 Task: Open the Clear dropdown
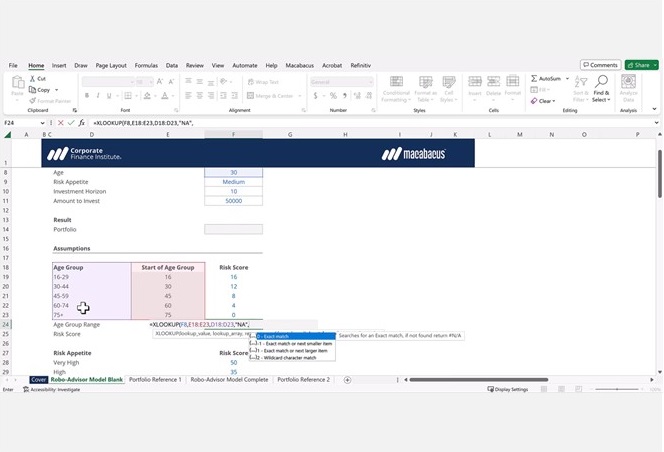[543, 101]
